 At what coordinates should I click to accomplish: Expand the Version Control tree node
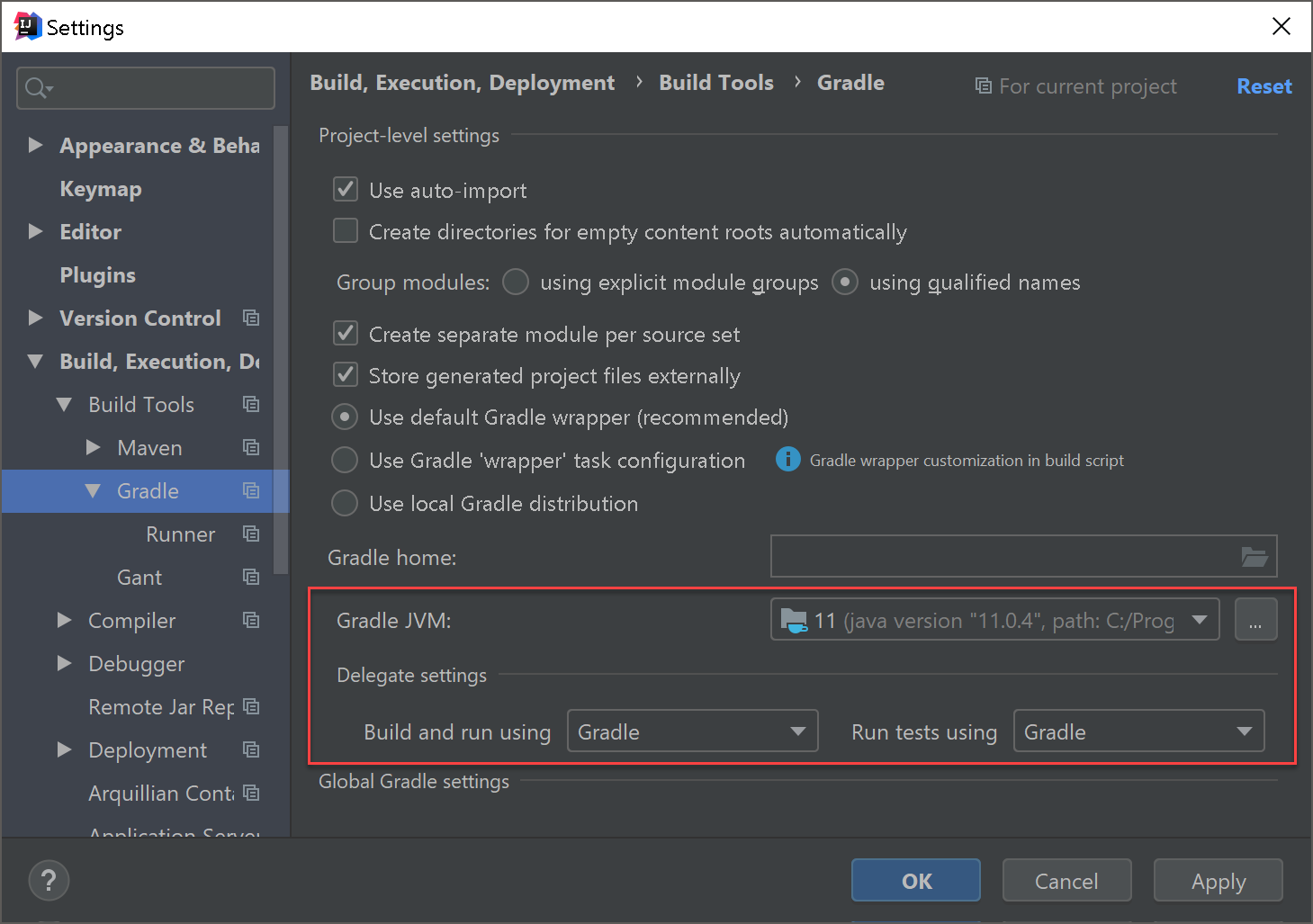tap(35, 318)
